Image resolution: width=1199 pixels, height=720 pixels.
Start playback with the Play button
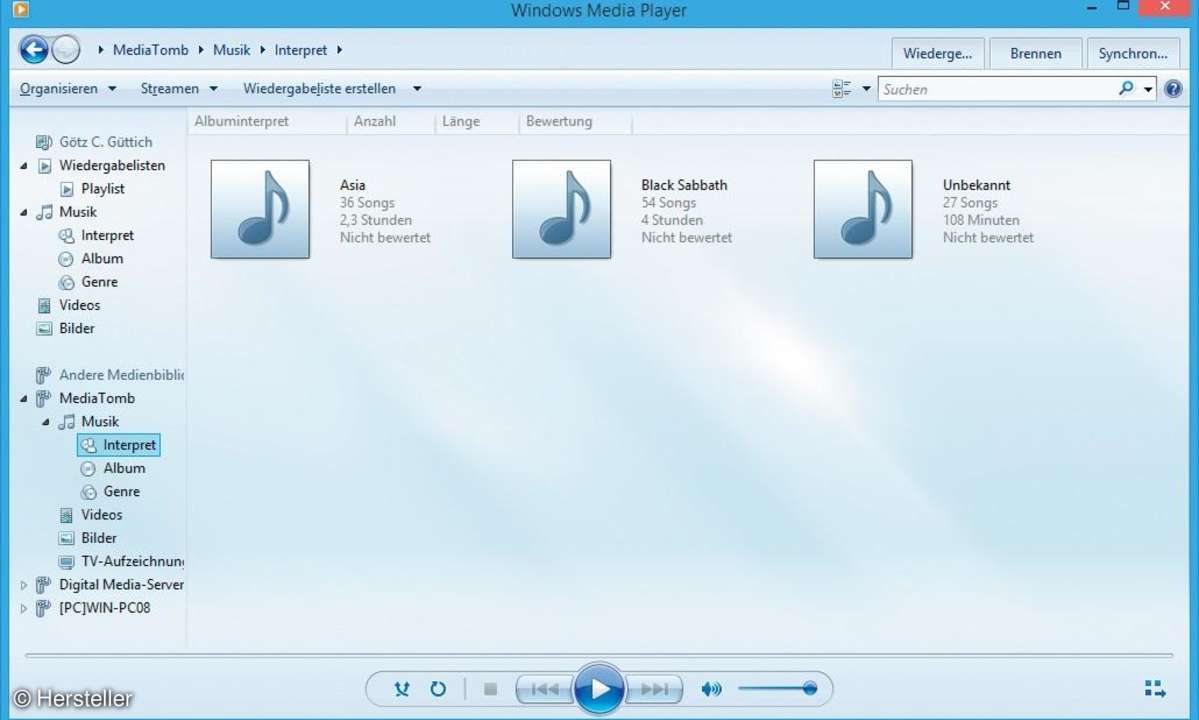pos(599,689)
